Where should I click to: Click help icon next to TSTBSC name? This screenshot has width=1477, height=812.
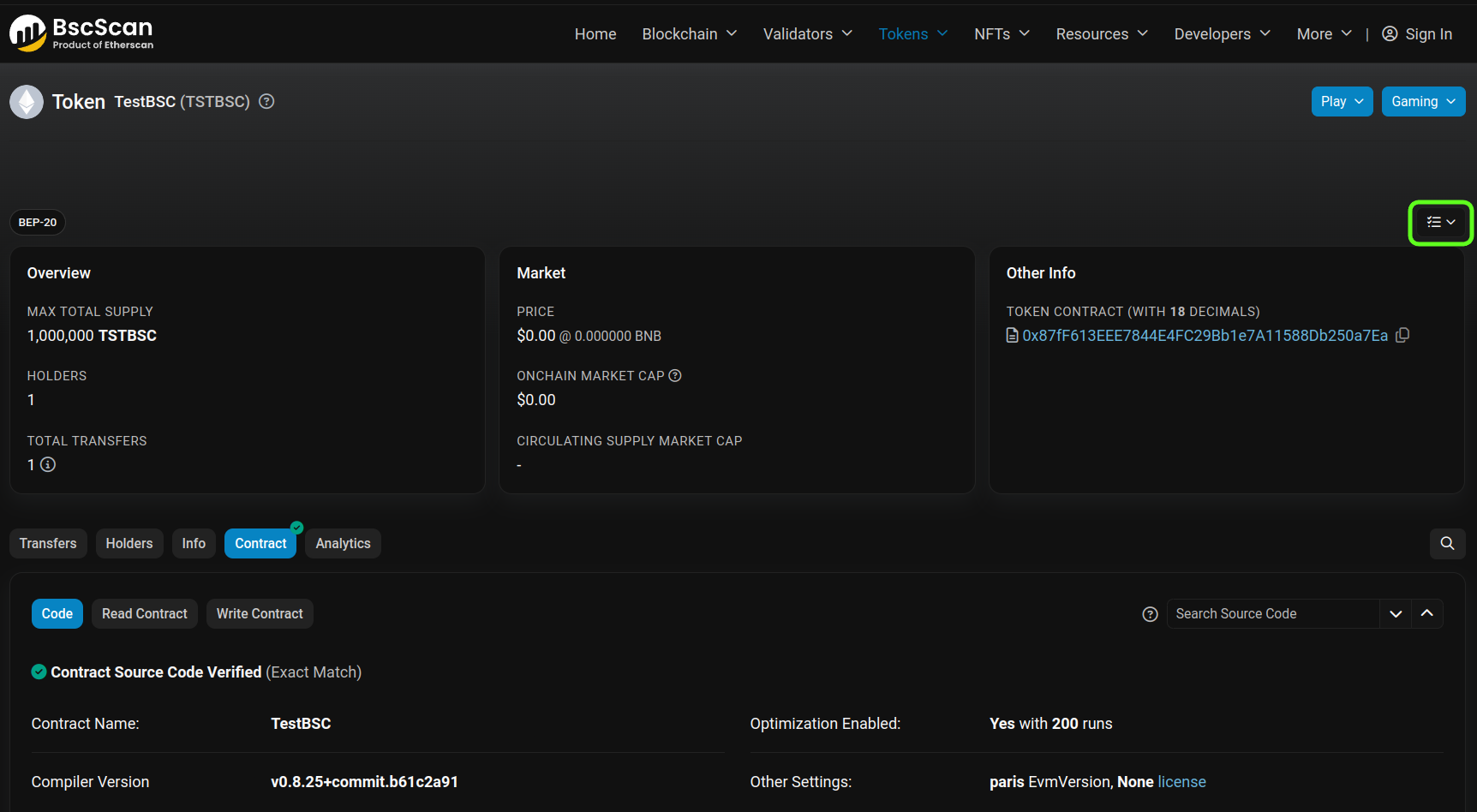coord(267,102)
